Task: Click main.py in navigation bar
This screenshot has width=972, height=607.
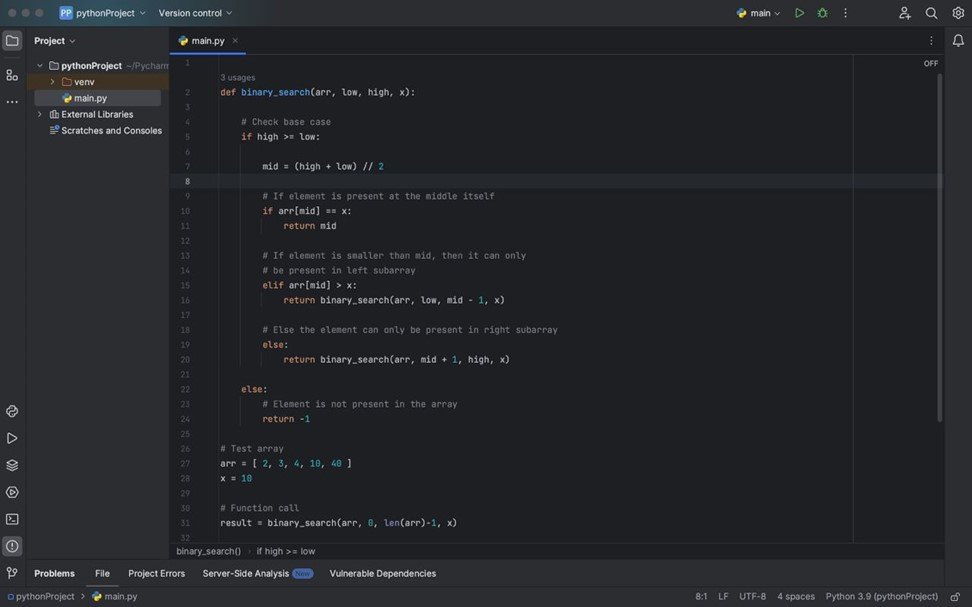Action: pyautogui.click(x=115, y=596)
